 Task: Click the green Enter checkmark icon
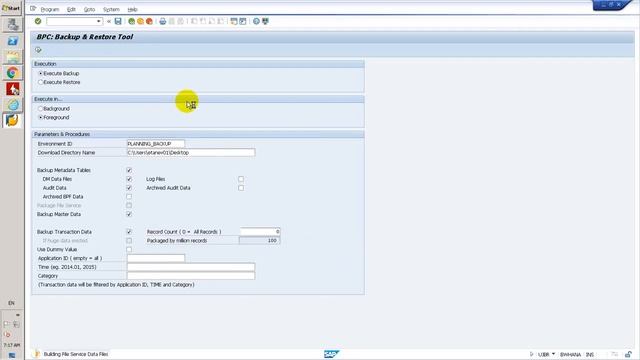[x=38, y=21]
